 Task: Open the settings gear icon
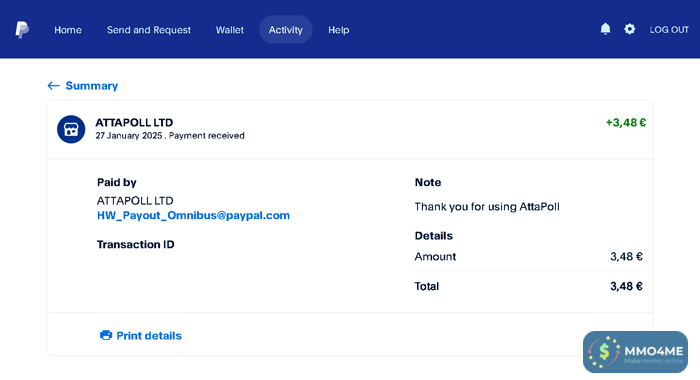pyautogui.click(x=629, y=29)
